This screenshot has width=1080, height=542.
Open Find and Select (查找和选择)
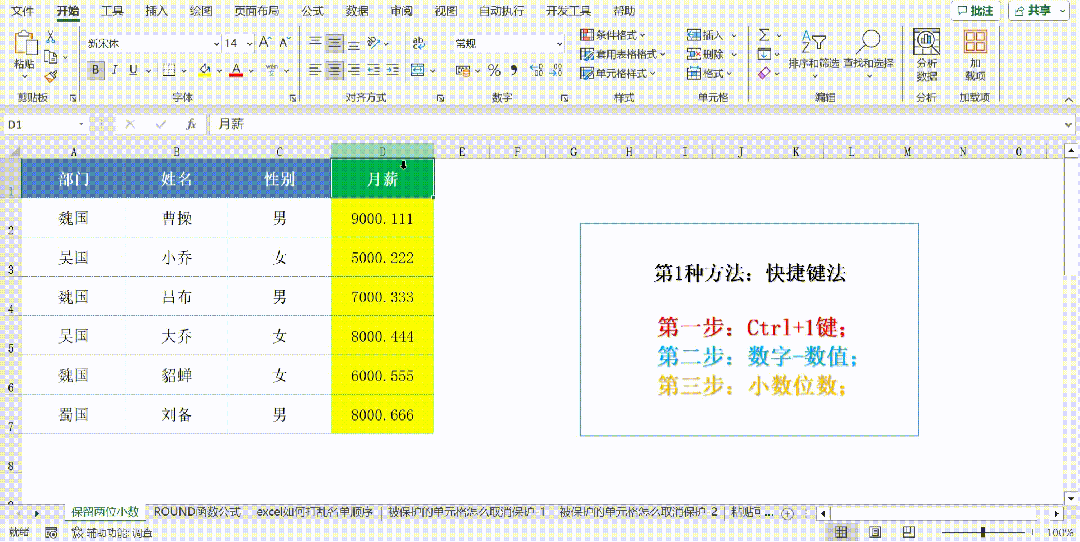869,54
